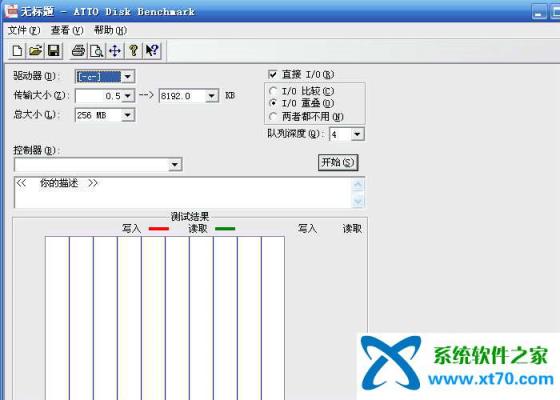This screenshot has width=560, height=400.
Task: Select the I/O 重叠 radio option
Action: coord(273,103)
